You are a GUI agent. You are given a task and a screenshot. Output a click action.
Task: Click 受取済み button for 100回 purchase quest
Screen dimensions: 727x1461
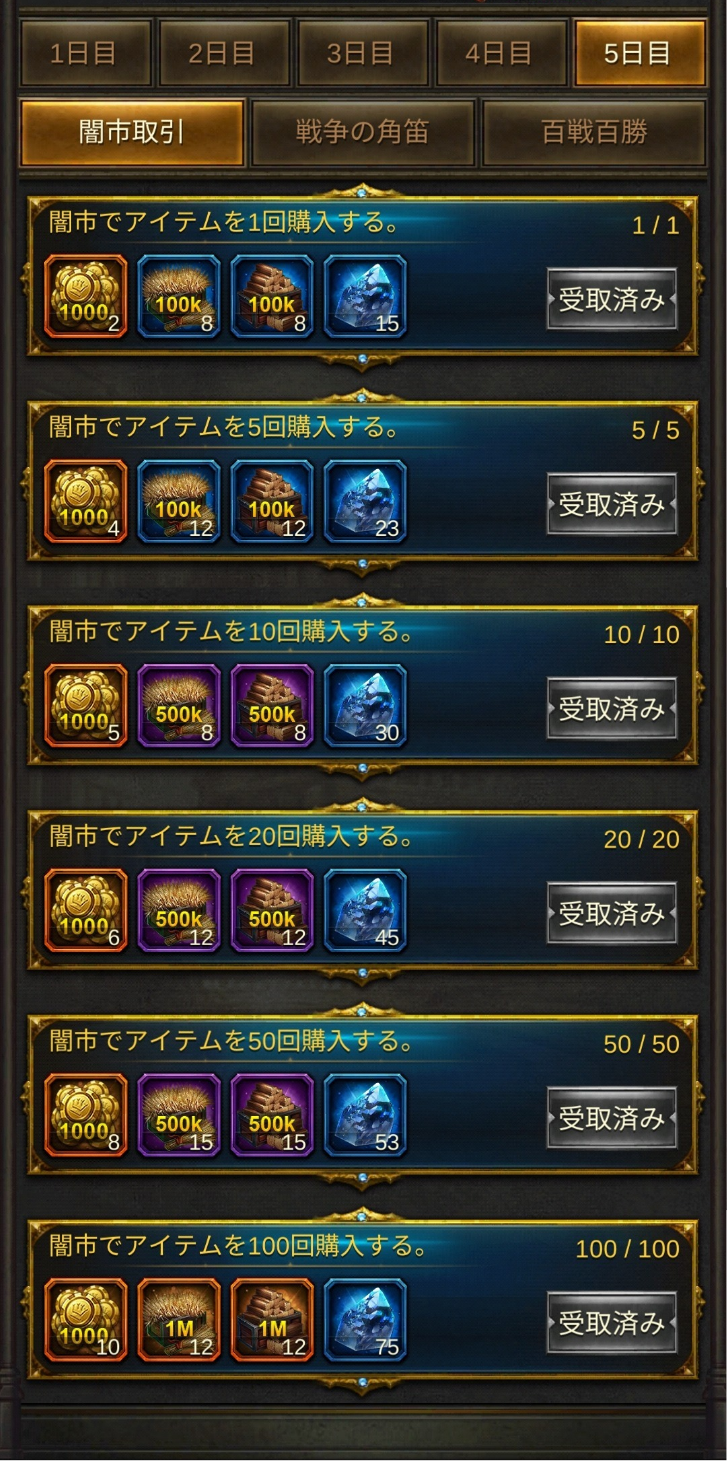click(612, 1322)
